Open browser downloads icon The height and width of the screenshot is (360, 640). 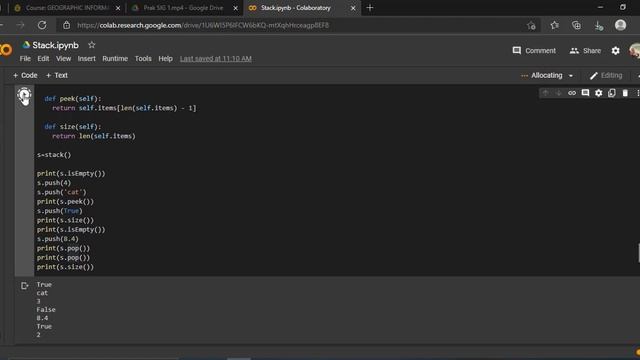[598, 26]
